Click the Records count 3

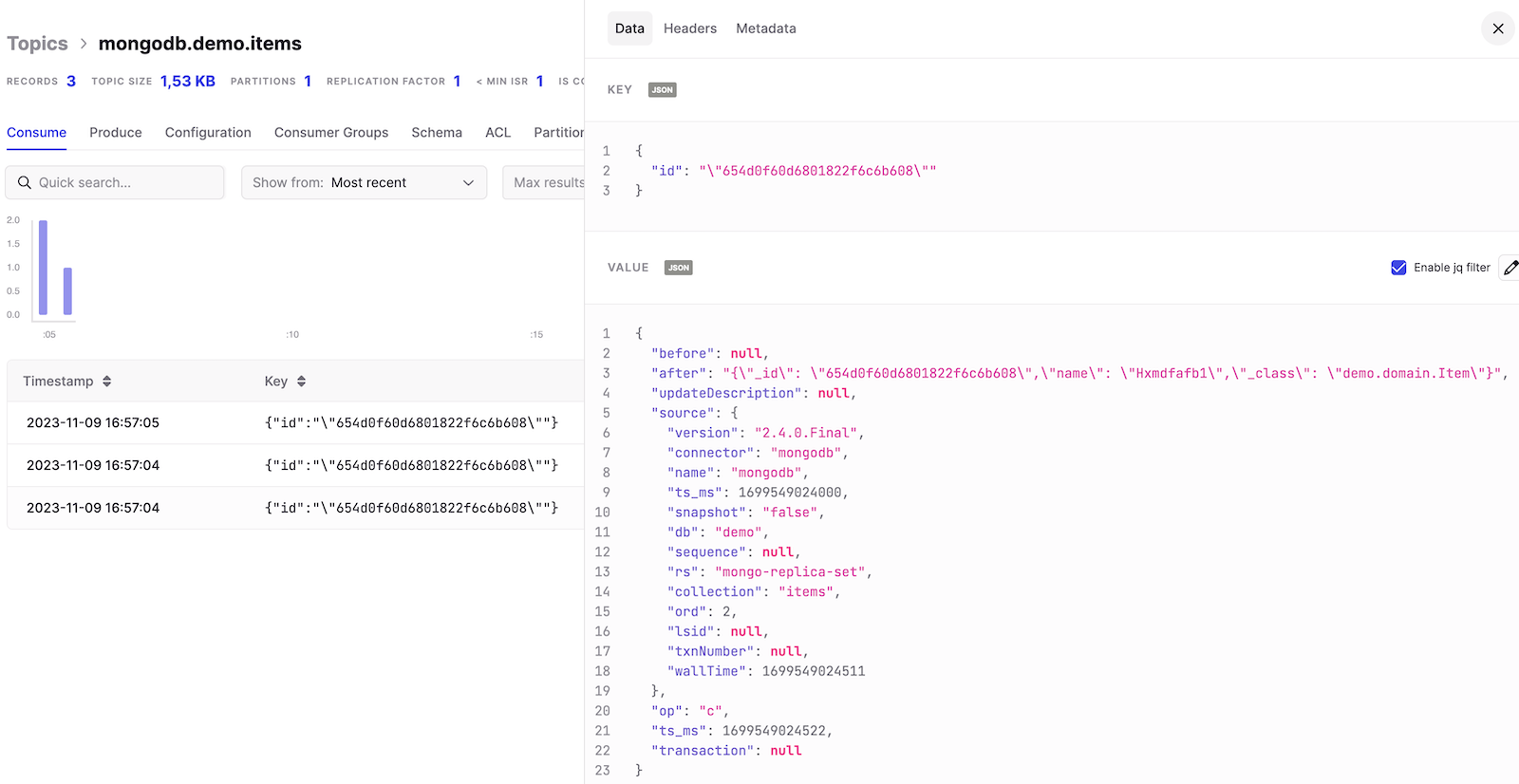pos(70,82)
